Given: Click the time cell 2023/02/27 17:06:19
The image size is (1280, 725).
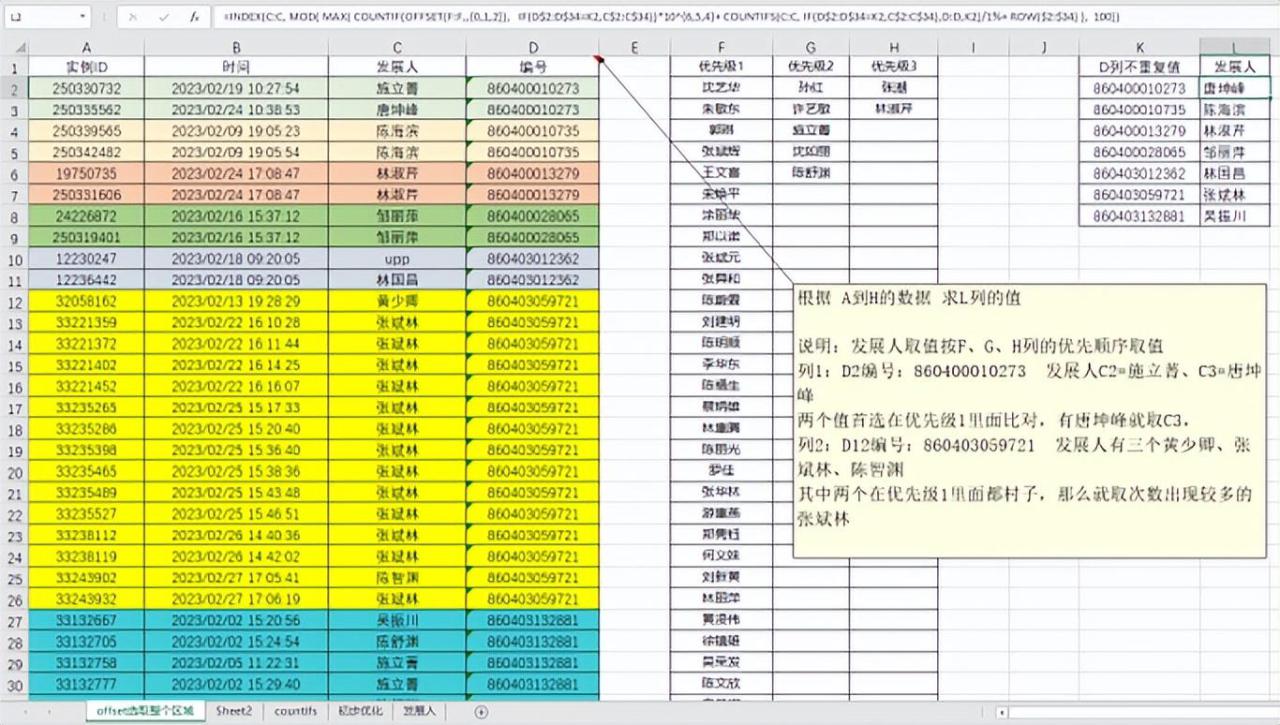Looking at the screenshot, I should [236, 599].
